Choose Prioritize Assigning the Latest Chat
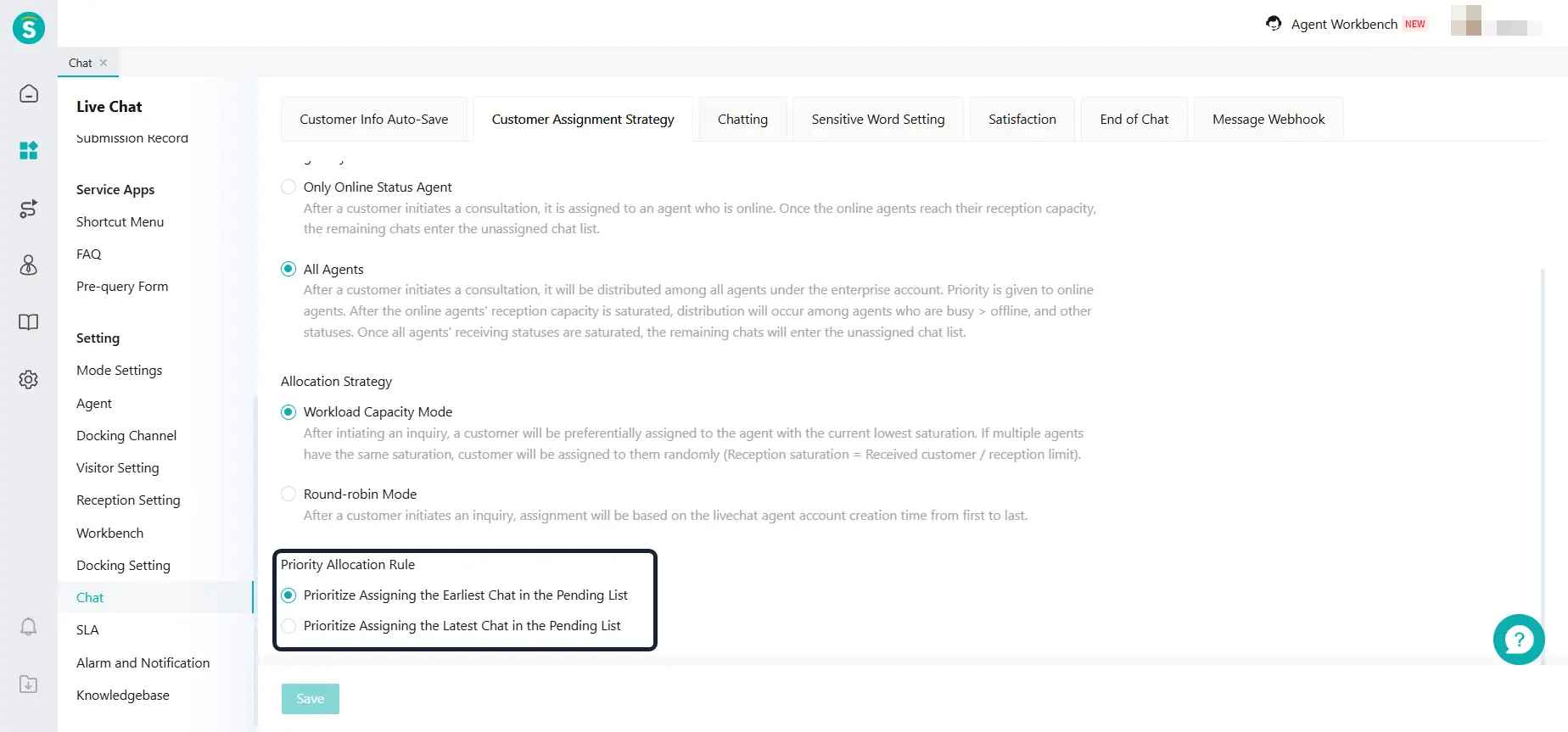The width and height of the screenshot is (1568, 732). click(x=288, y=626)
